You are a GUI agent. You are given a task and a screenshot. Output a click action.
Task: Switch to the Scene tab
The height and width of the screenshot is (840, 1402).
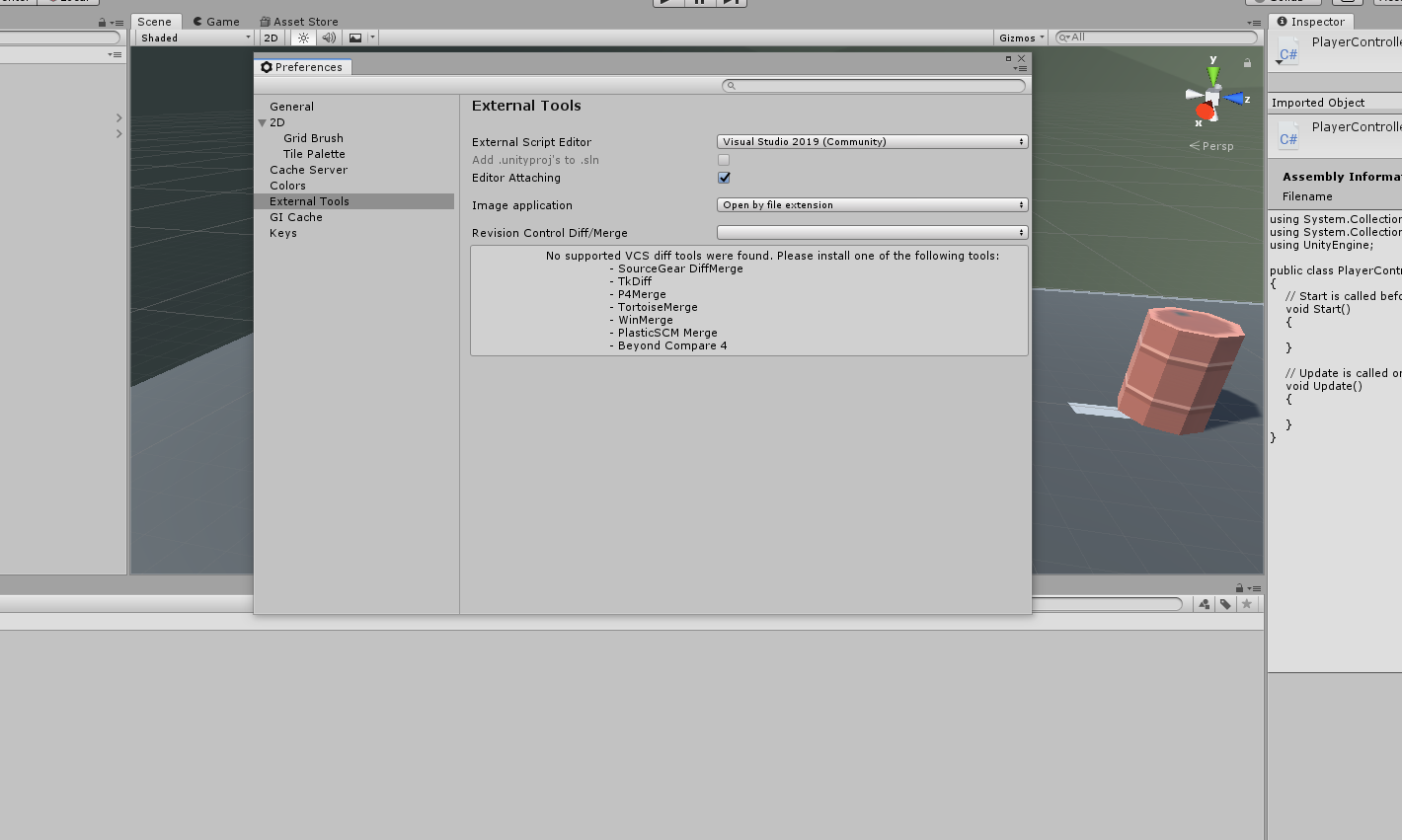(x=154, y=22)
